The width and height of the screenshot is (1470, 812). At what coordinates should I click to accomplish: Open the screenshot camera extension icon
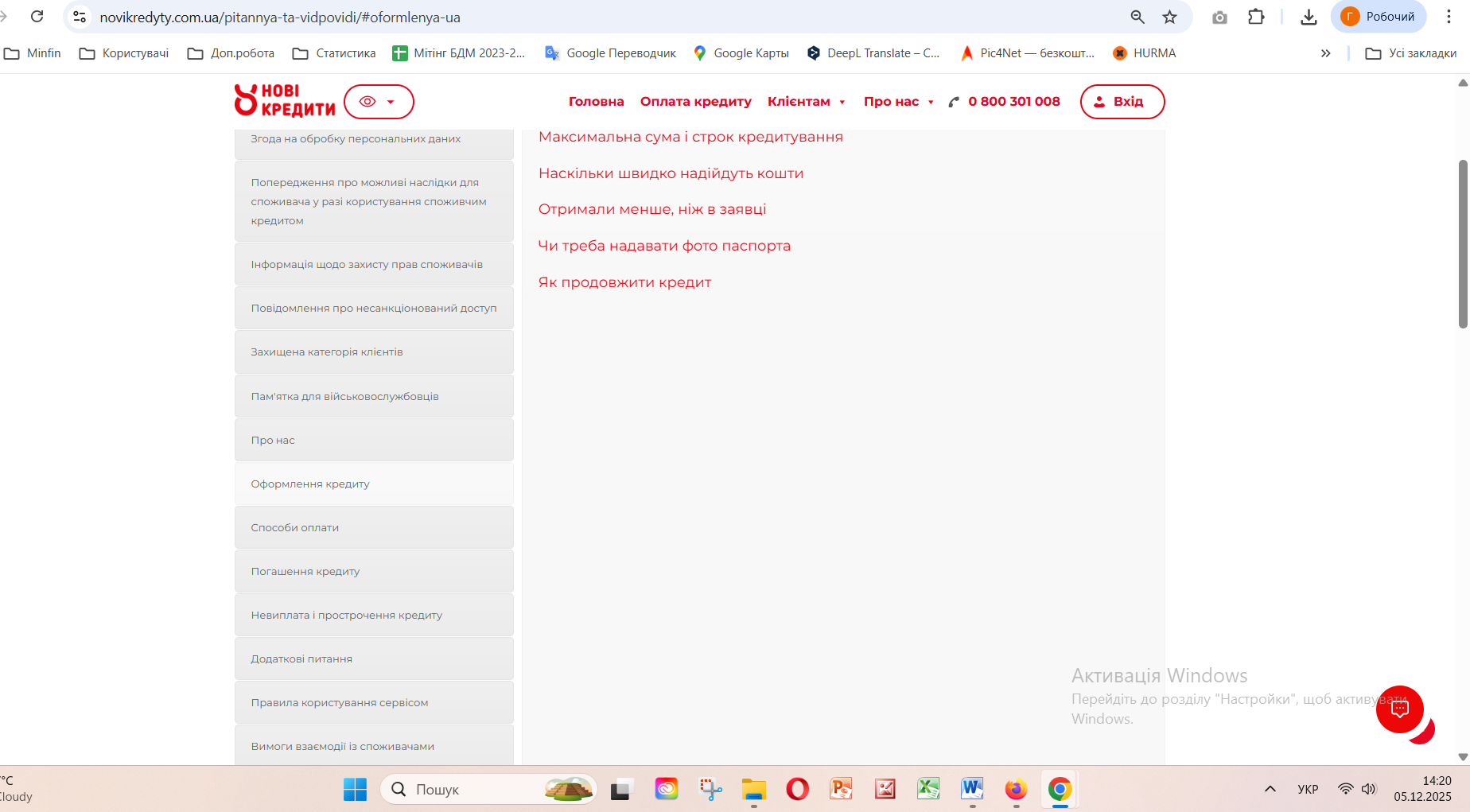(x=1219, y=17)
